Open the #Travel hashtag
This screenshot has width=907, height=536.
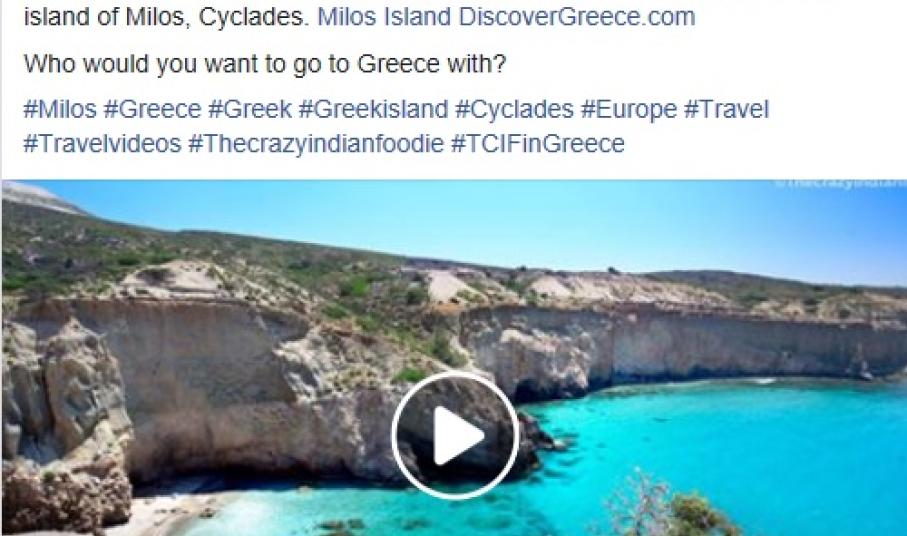[727, 109]
